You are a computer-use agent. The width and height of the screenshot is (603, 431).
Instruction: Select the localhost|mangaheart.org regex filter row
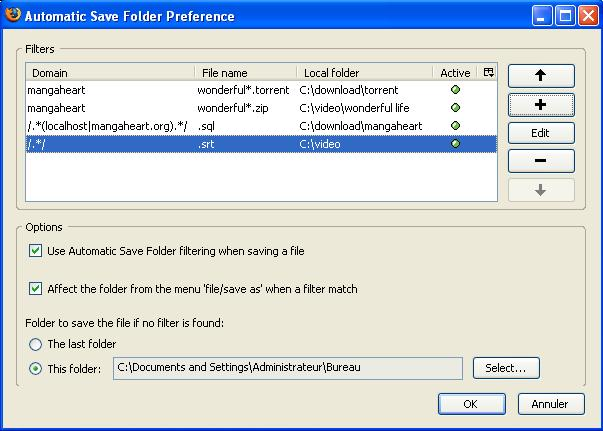click(x=262, y=126)
